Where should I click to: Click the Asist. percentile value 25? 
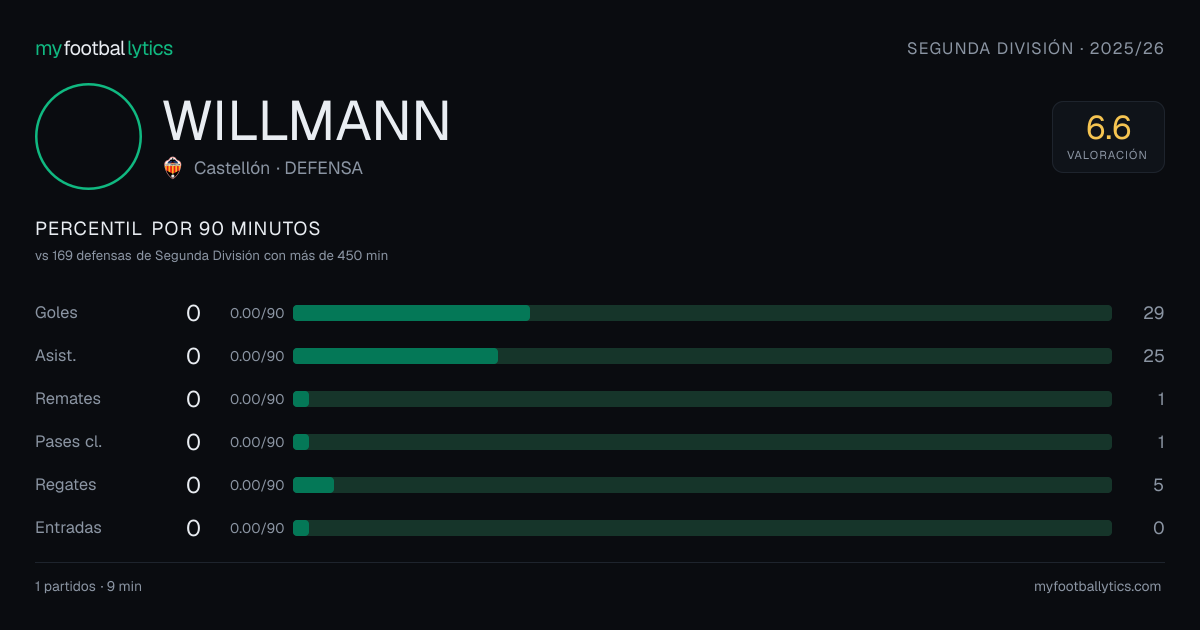[x=1153, y=356]
